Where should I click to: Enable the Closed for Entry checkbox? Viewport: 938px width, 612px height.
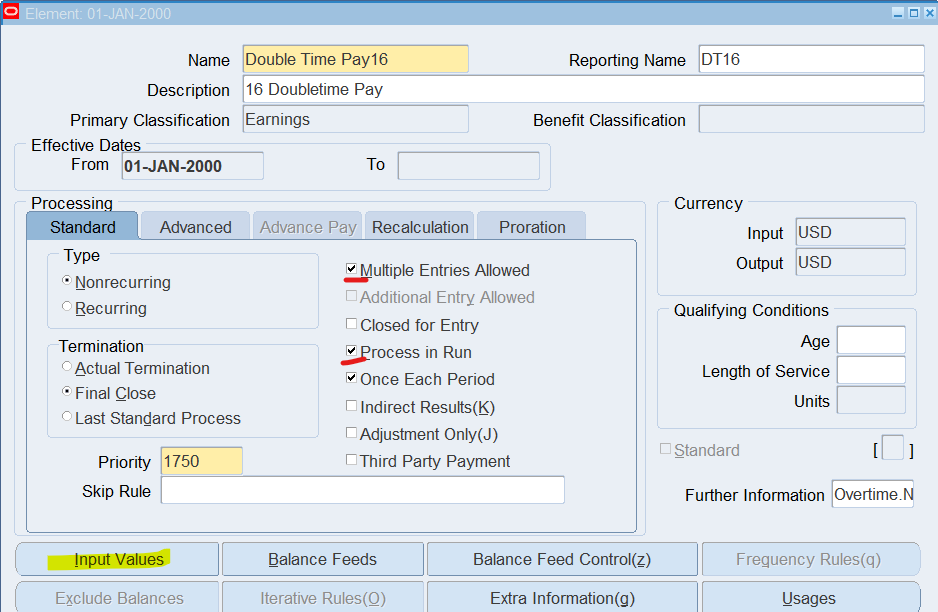click(x=351, y=325)
